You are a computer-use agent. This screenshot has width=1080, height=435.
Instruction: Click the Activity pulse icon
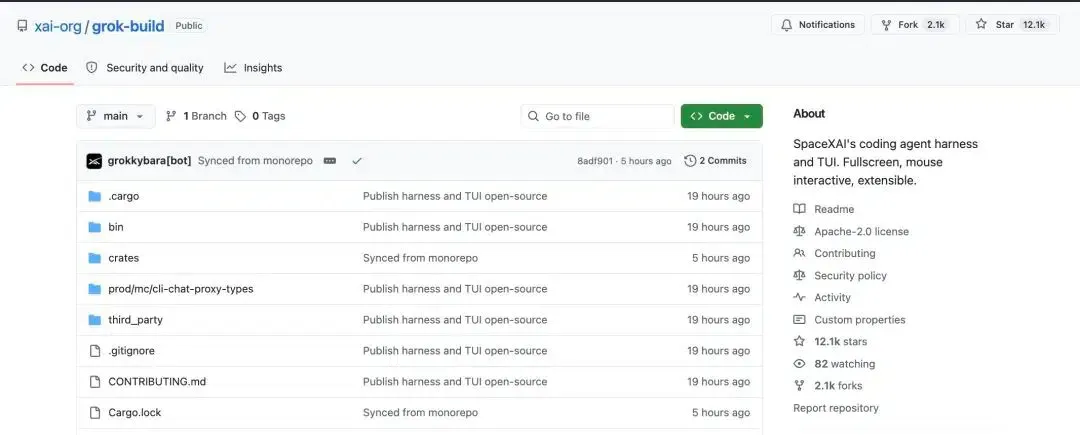click(x=799, y=297)
